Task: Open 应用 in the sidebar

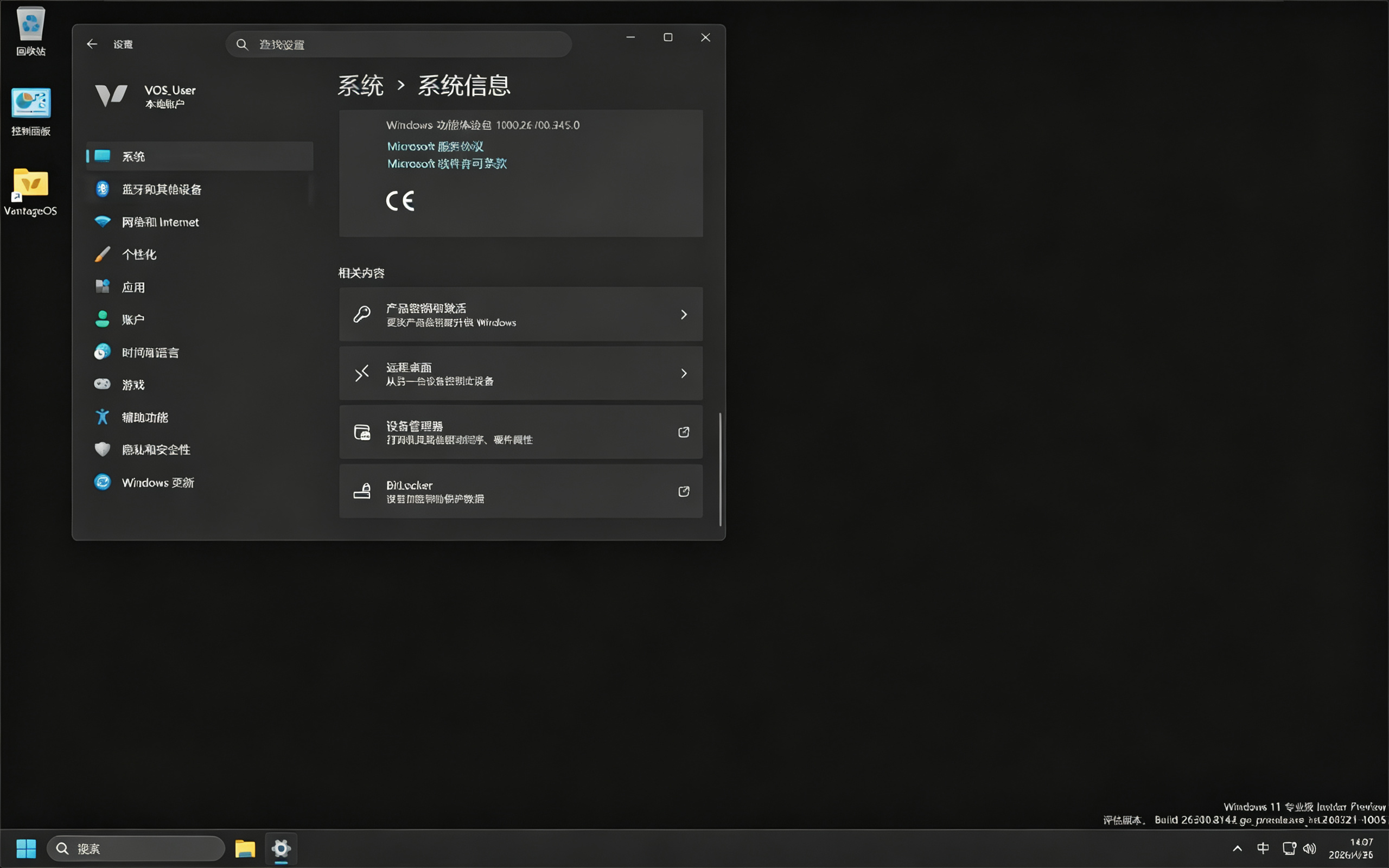Action: [x=200, y=287]
